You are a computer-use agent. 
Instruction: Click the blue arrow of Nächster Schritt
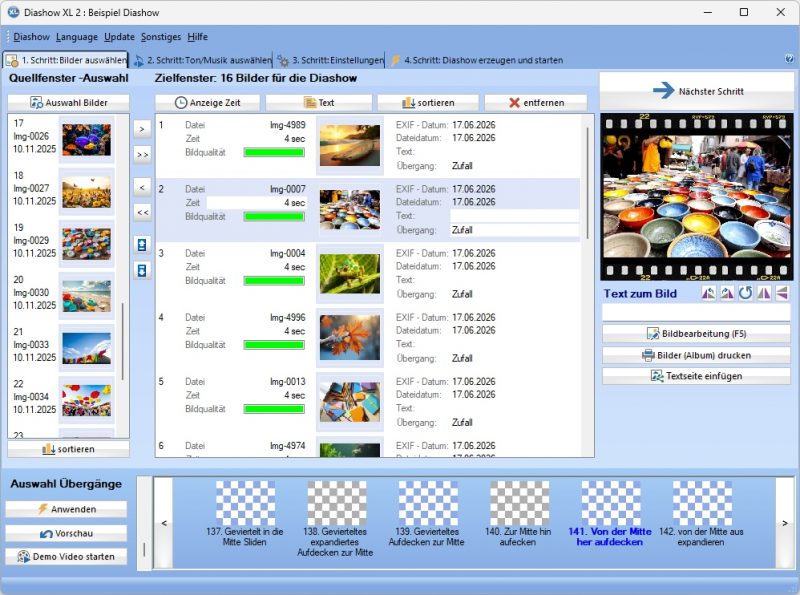coord(664,90)
